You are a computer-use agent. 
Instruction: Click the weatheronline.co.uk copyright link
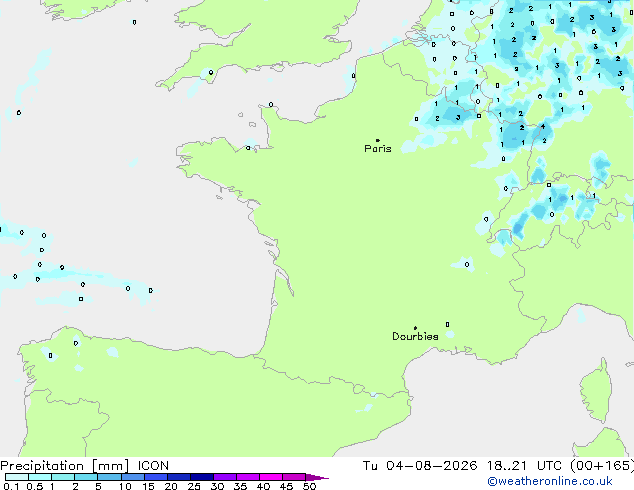[549, 481]
